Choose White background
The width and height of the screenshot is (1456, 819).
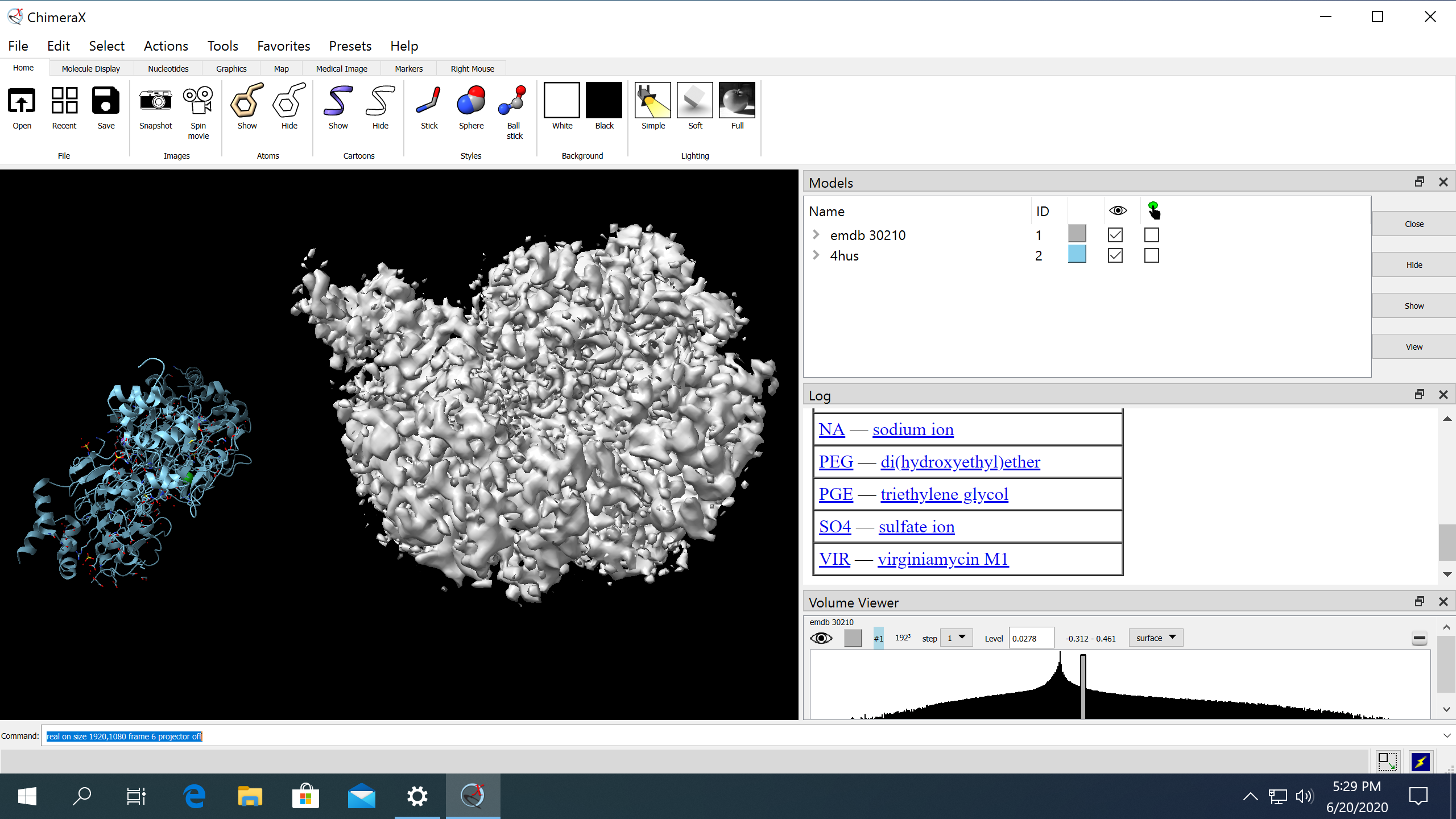(x=562, y=101)
